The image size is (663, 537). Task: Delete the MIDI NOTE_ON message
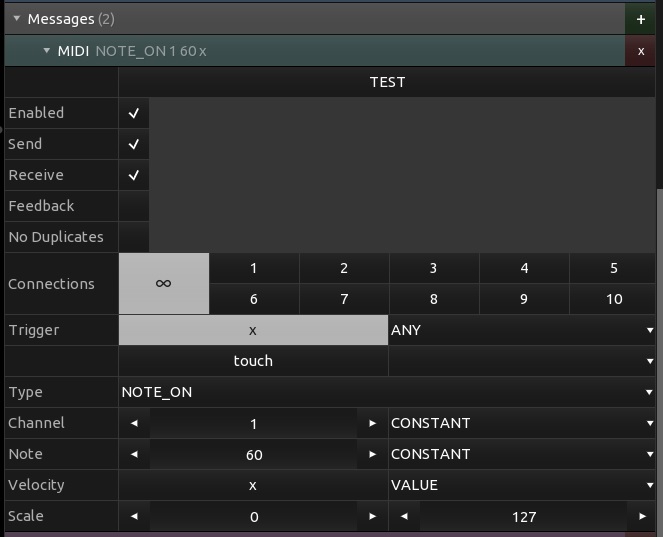(x=640, y=51)
